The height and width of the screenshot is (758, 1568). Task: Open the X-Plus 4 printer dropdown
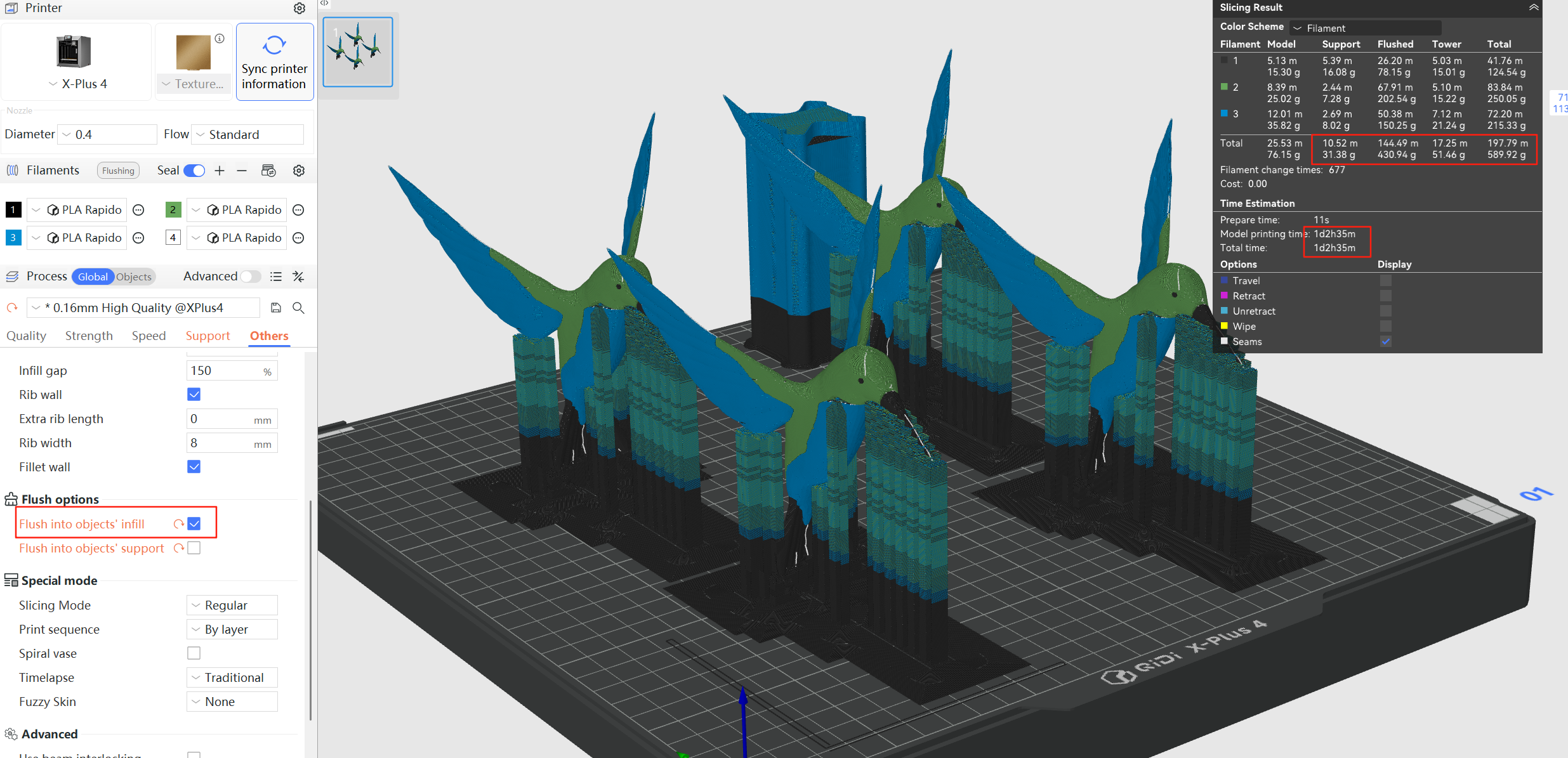click(x=77, y=84)
